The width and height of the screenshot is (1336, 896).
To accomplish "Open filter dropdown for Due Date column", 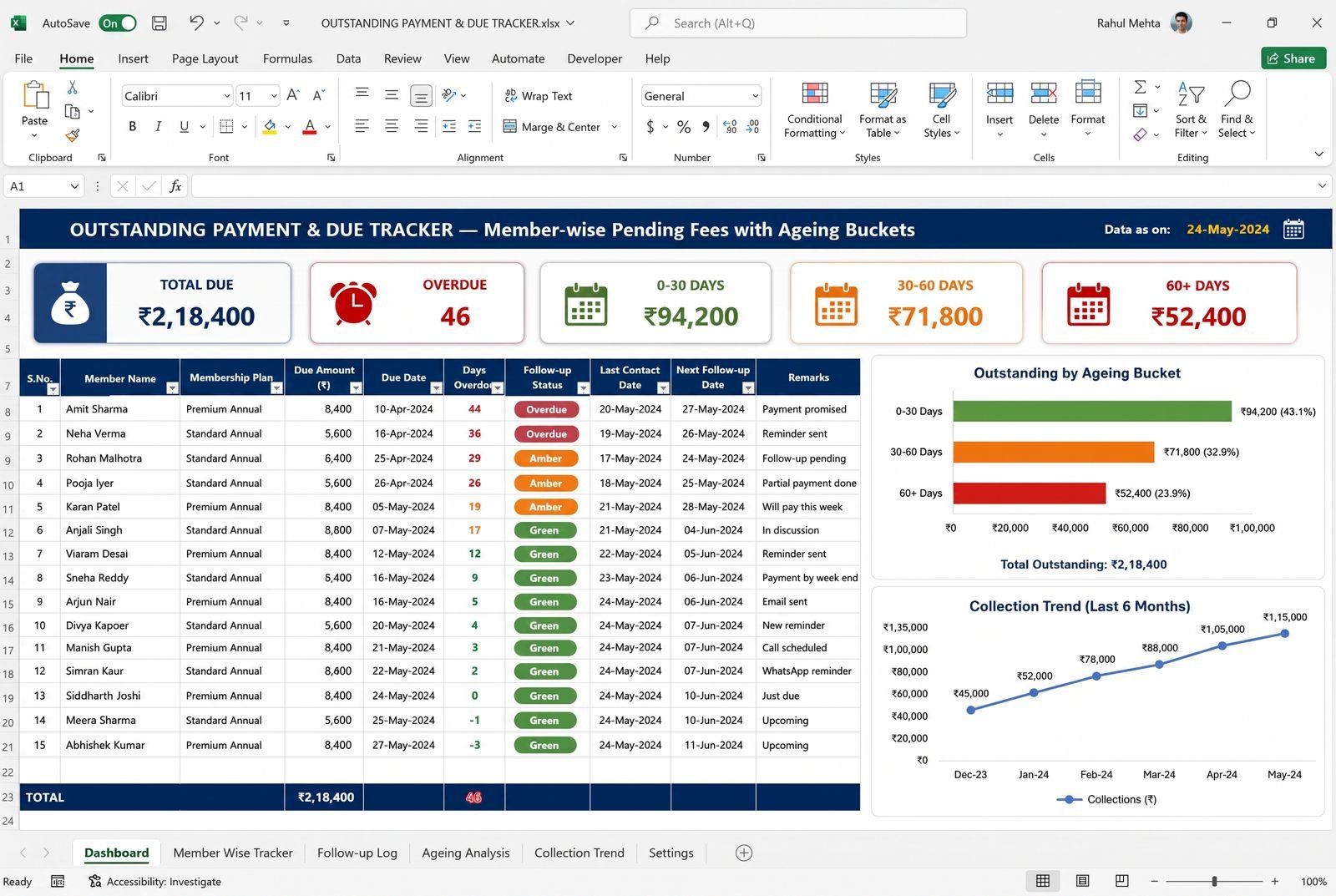I will [436, 388].
